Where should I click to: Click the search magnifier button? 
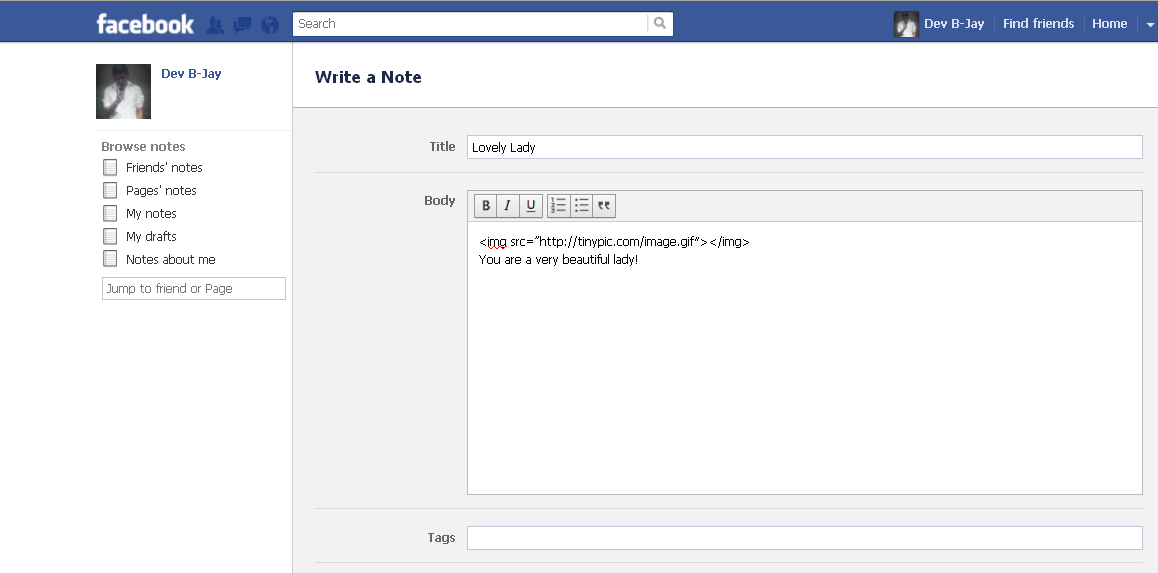(x=660, y=24)
